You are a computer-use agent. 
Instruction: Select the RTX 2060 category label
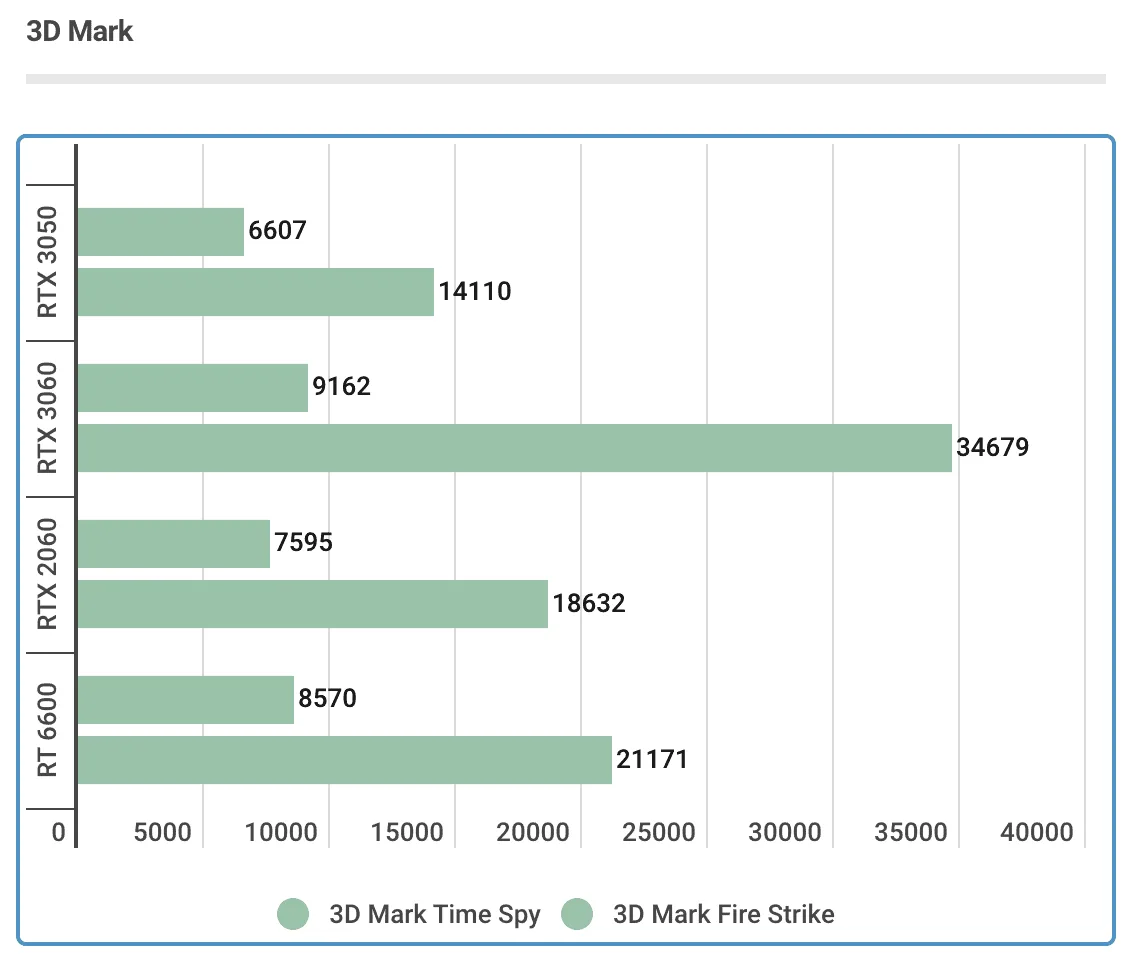click(47, 575)
